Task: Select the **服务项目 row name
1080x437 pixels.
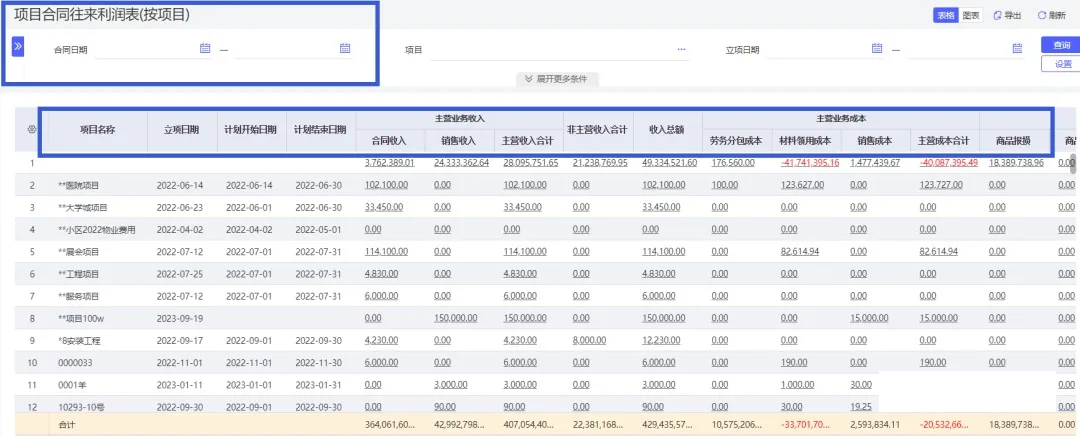Action: point(79,296)
